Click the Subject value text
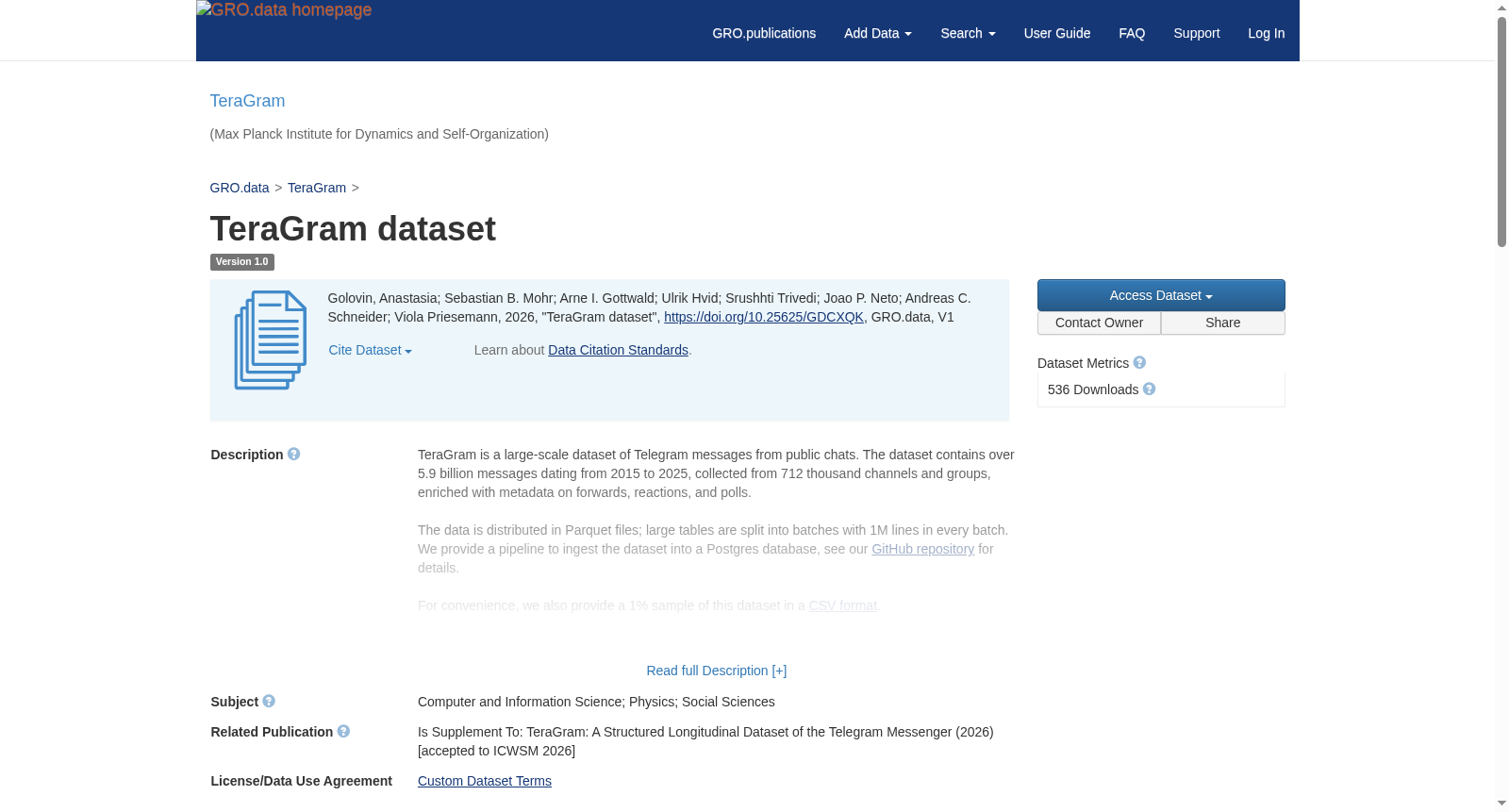Image resolution: width=1509 pixels, height=812 pixels. click(596, 702)
